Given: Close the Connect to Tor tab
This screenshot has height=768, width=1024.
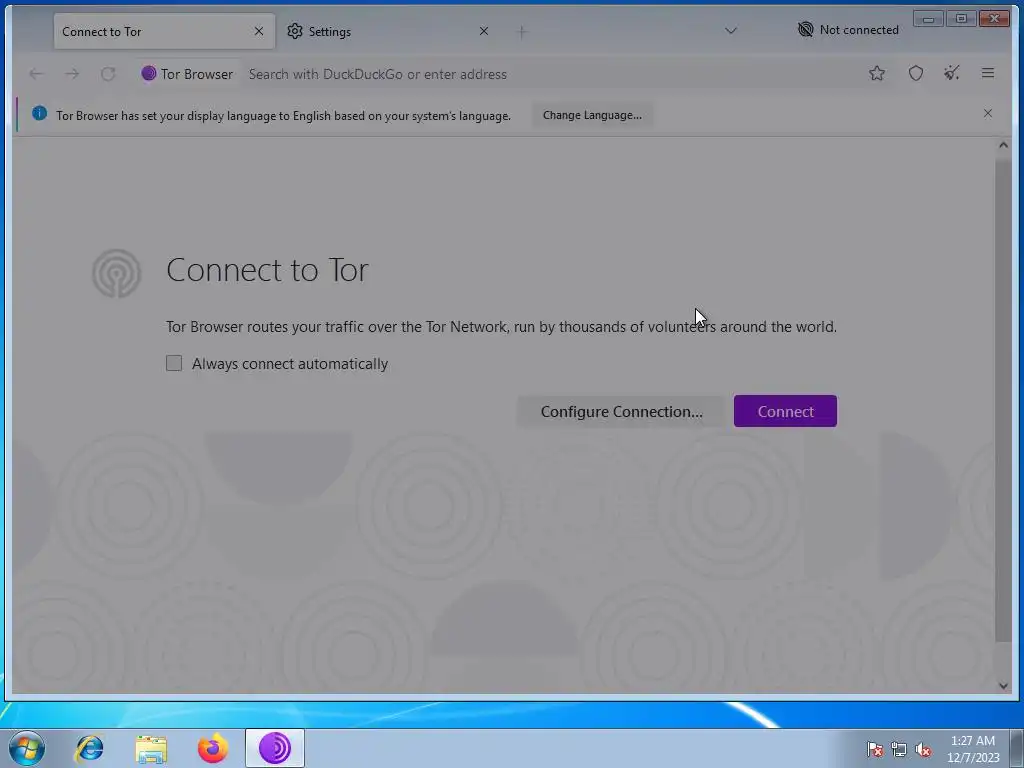Looking at the screenshot, I should pos(259,31).
